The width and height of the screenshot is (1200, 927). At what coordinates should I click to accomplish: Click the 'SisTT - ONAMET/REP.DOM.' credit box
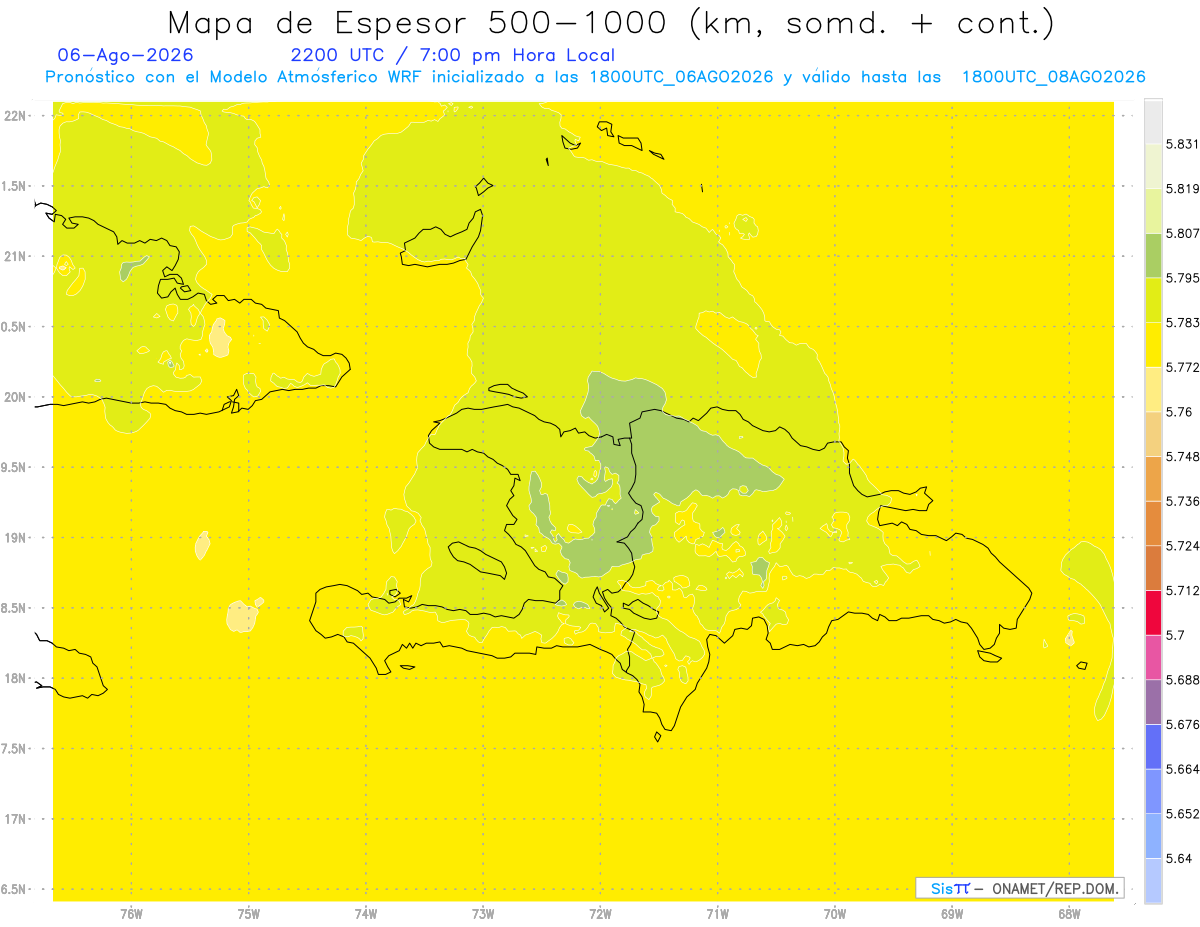[x=1020, y=888]
